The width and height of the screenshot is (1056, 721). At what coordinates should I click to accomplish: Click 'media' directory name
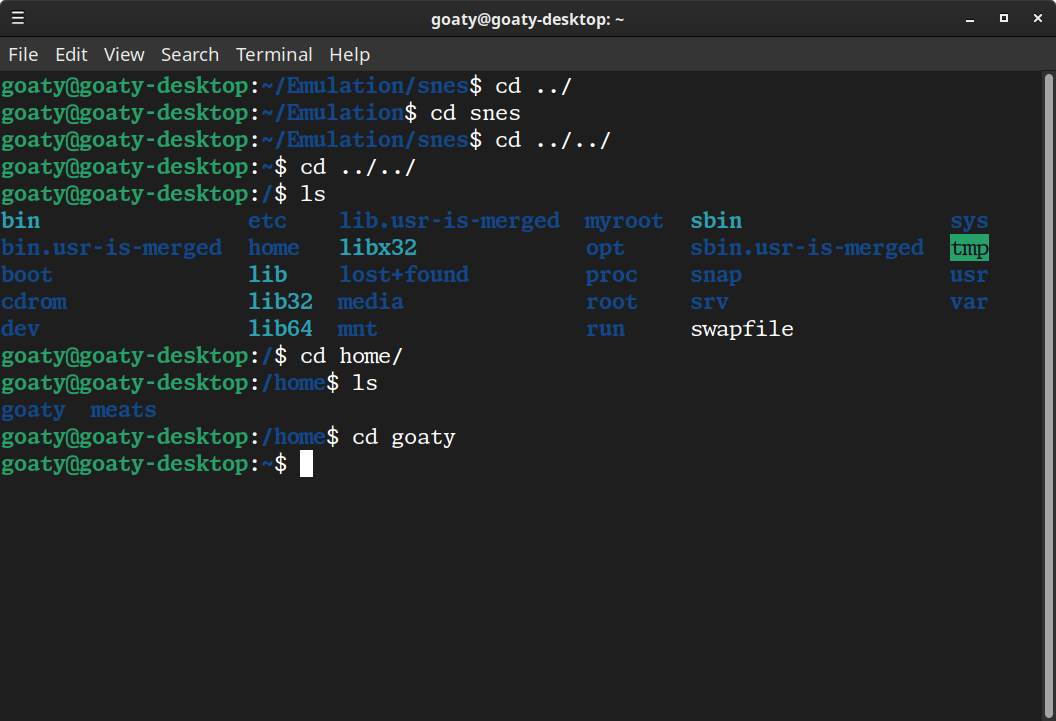click(x=370, y=302)
